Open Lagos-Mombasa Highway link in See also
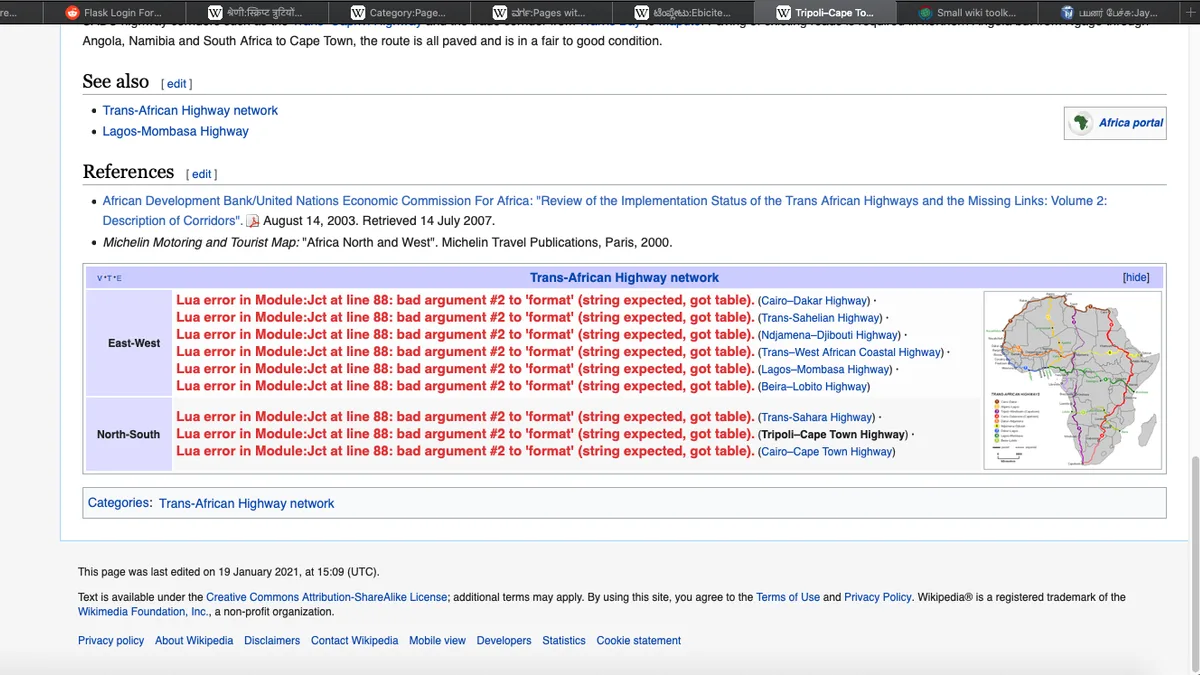The image size is (1200, 675). click(x=175, y=131)
